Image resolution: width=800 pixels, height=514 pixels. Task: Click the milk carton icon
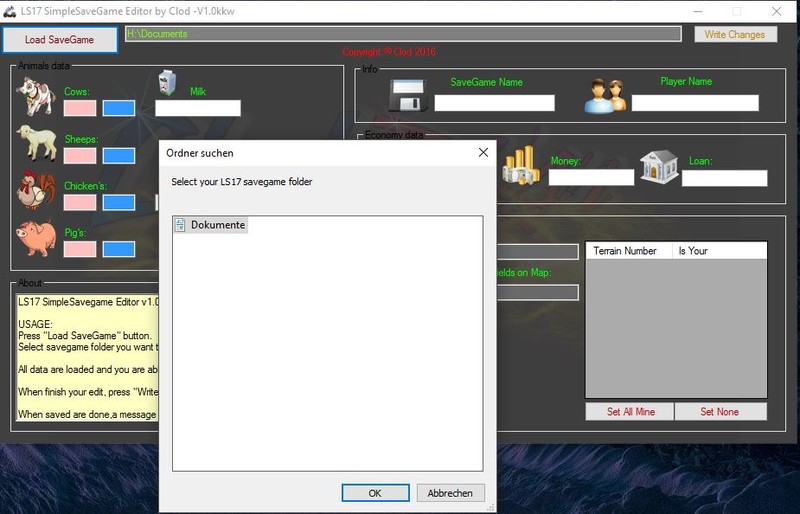(167, 87)
